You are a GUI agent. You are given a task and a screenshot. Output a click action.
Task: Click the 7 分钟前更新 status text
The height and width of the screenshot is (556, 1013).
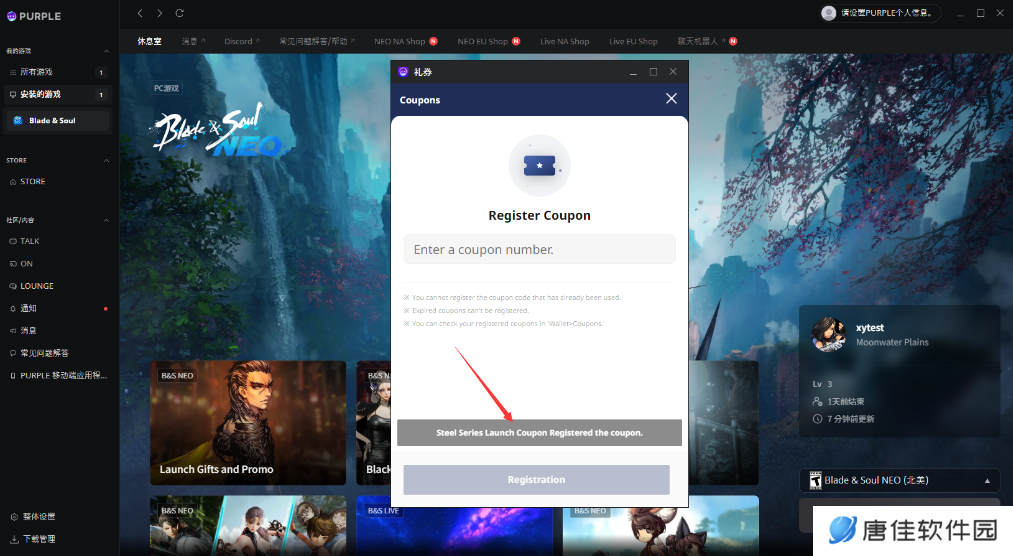tap(851, 419)
